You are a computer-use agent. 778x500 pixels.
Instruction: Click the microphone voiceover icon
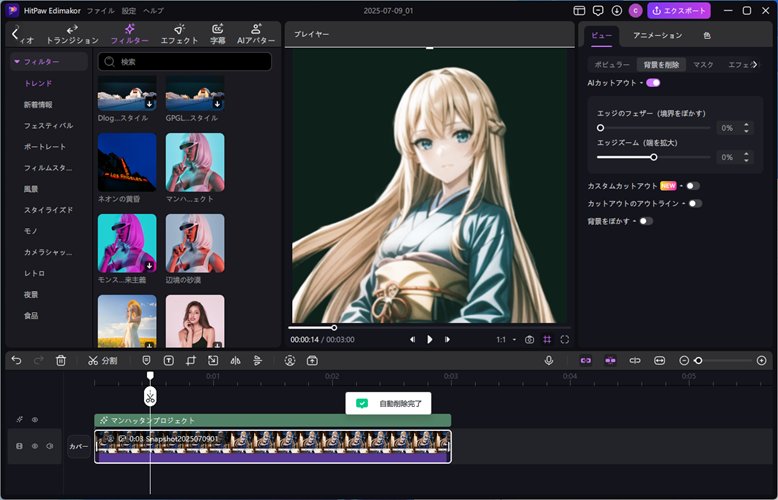[x=549, y=361]
